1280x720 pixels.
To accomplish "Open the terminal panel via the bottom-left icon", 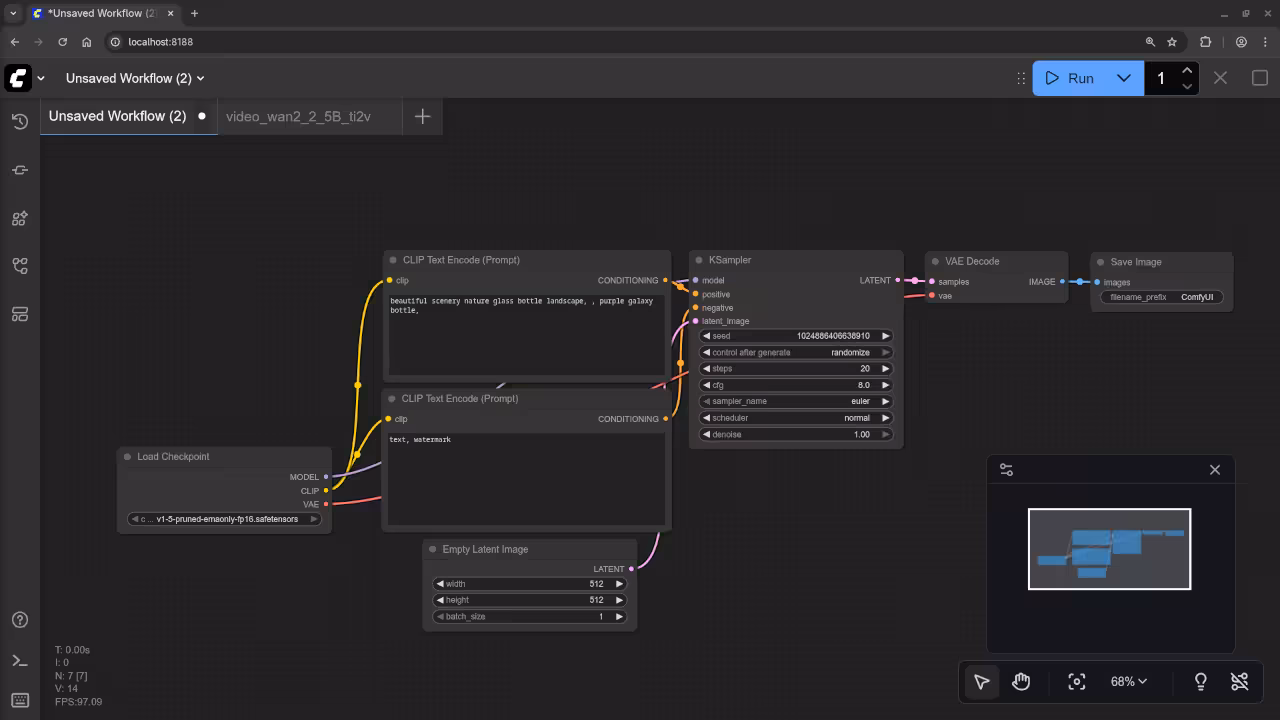I will [x=19, y=660].
